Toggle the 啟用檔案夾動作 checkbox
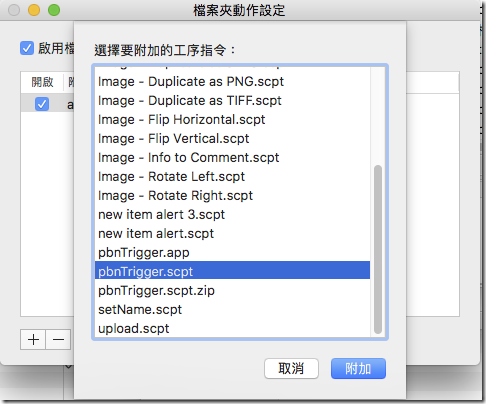The height and width of the screenshot is (404, 486). coord(27,48)
